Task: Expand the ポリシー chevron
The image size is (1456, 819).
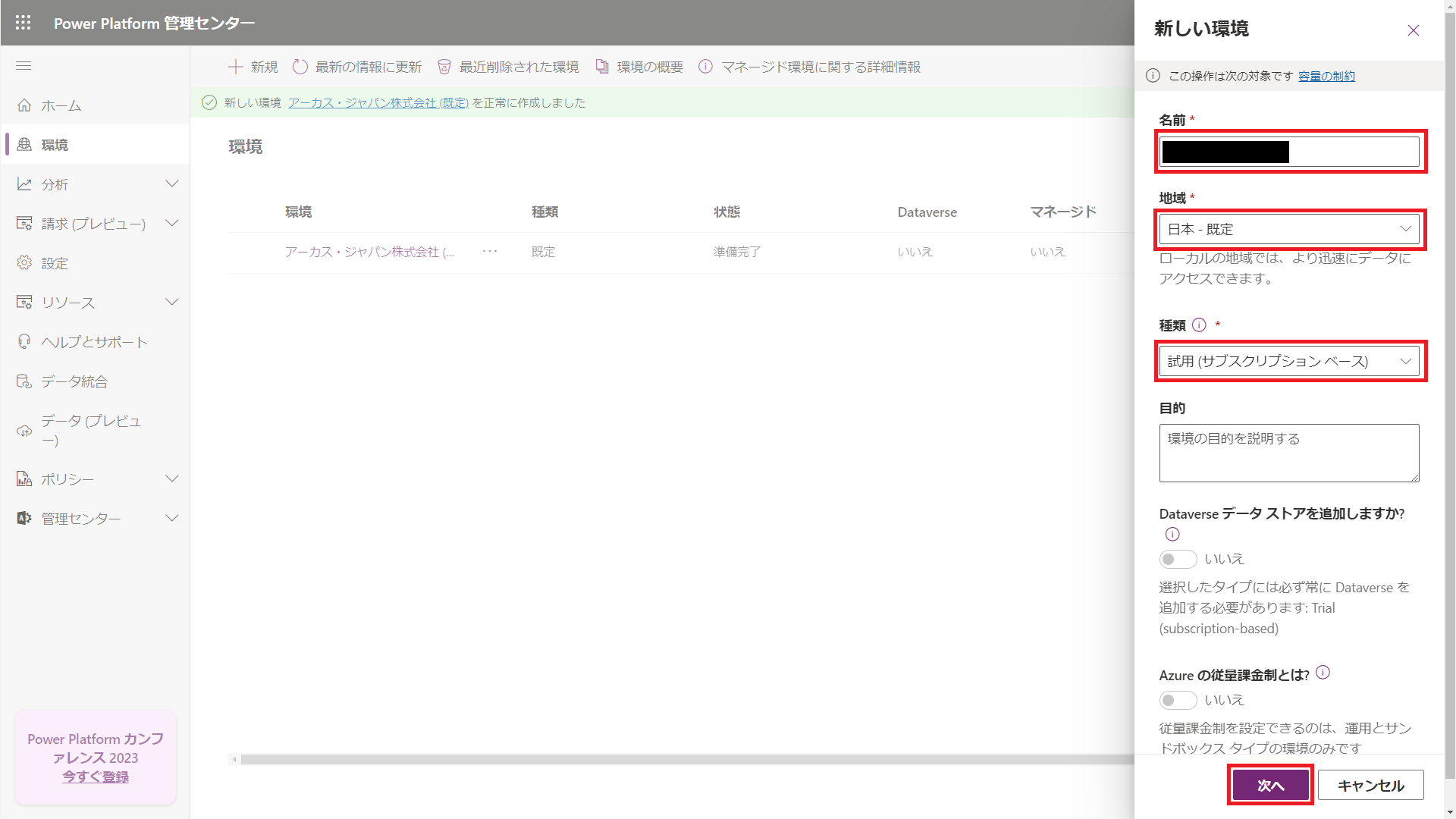Action: coord(172,479)
